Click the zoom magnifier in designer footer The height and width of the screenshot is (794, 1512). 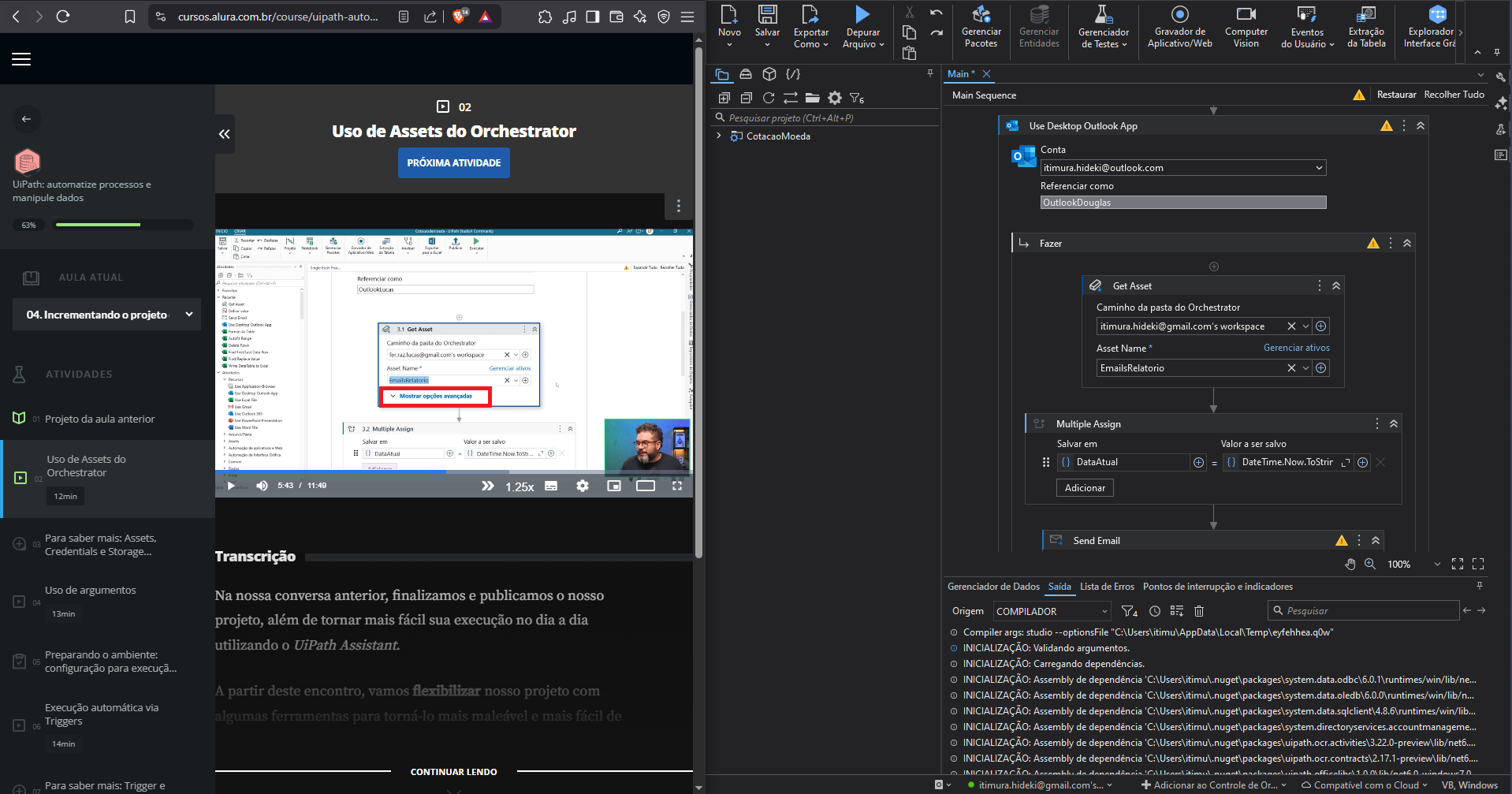[x=1370, y=564]
